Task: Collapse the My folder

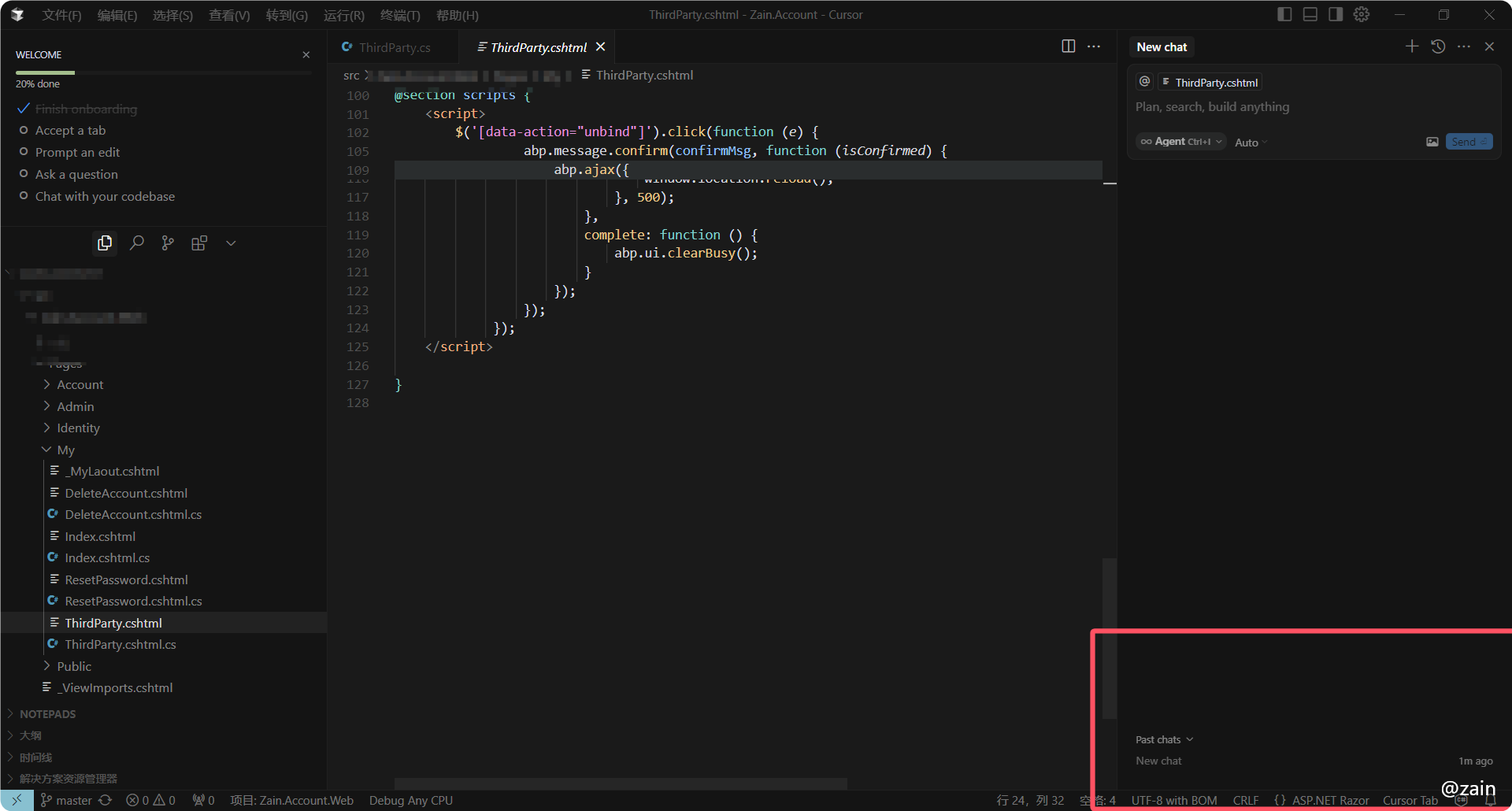Action: pyautogui.click(x=65, y=450)
